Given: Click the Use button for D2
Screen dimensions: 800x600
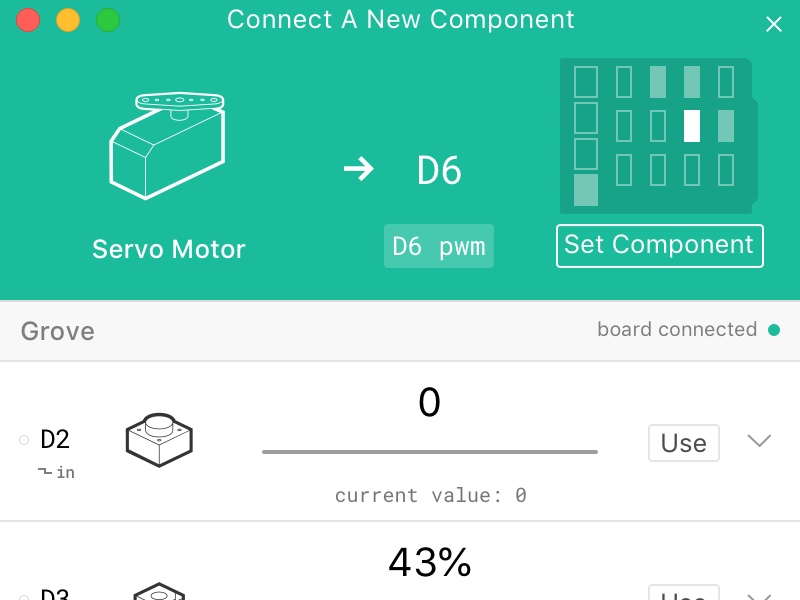Looking at the screenshot, I should (x=684, y=443).
